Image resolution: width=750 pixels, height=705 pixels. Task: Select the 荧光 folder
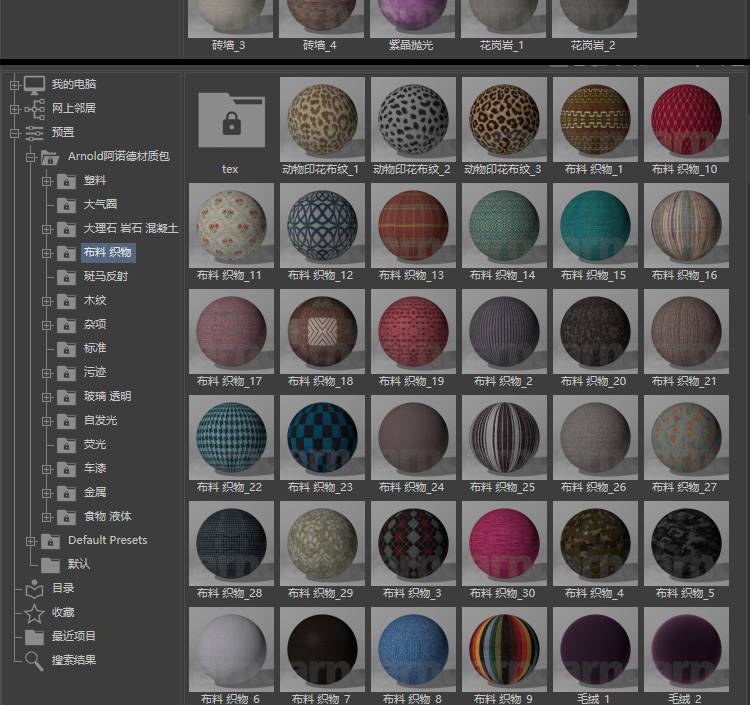tap(95, 444)
